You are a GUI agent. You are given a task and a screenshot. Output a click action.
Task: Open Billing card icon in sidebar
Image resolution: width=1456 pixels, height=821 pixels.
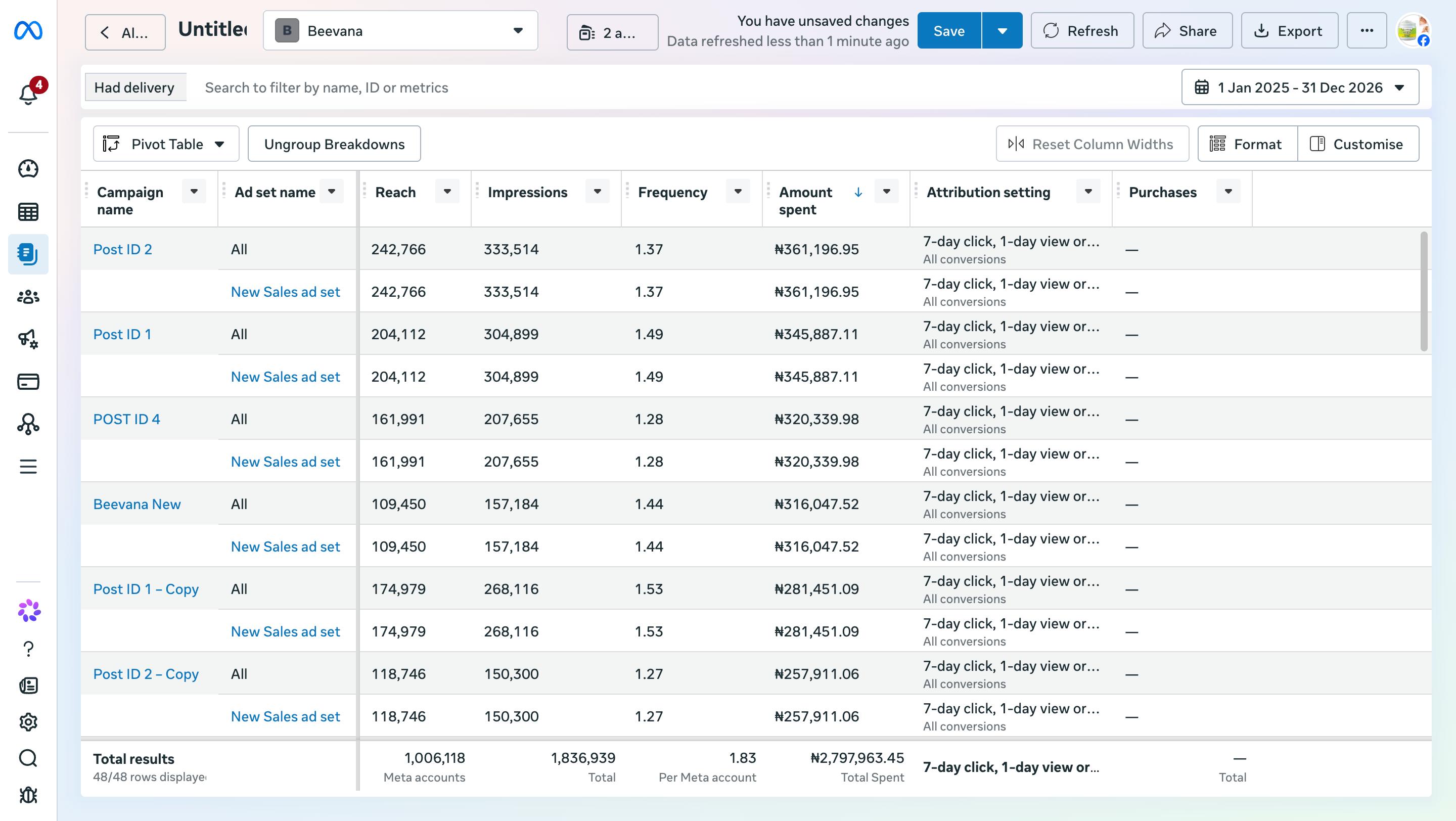tap(28, 381)
